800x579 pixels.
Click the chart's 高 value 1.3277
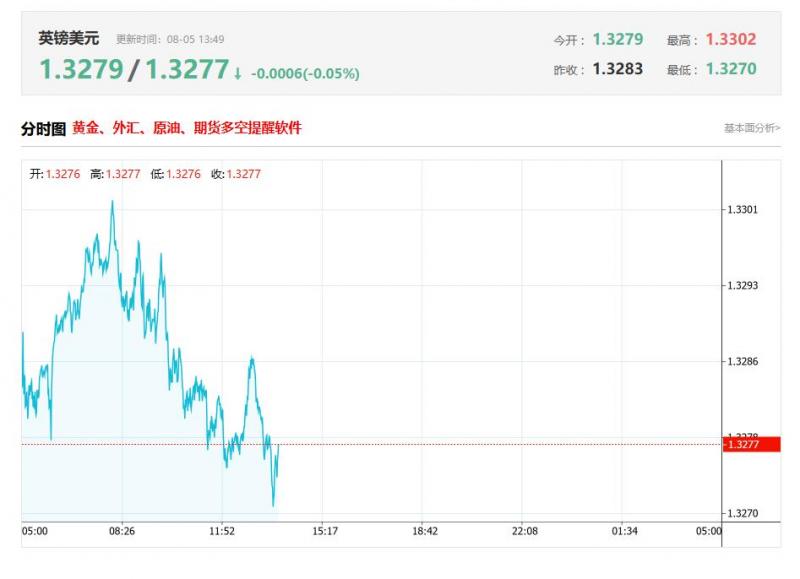click(123, 174)
